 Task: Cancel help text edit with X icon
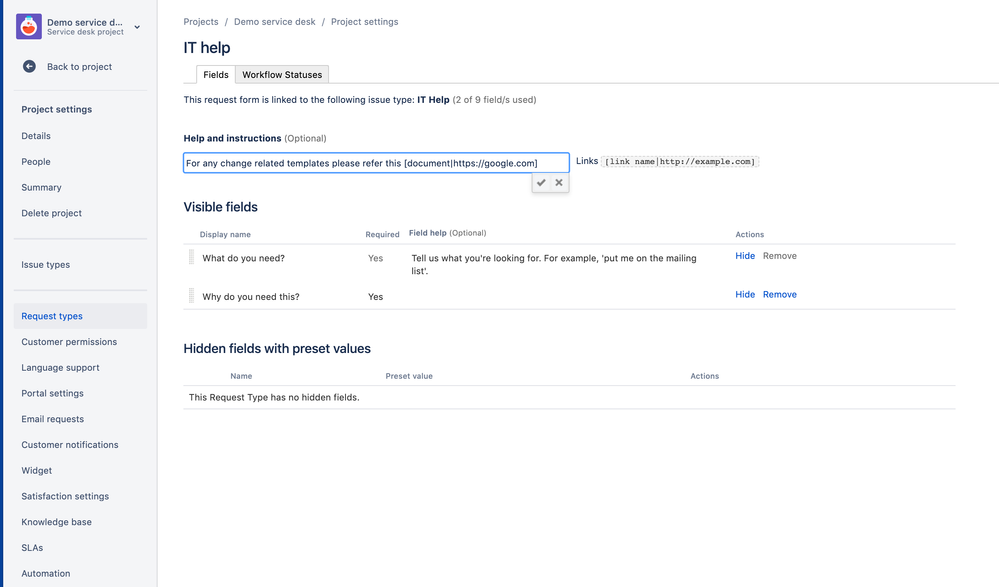coord(559,183)
